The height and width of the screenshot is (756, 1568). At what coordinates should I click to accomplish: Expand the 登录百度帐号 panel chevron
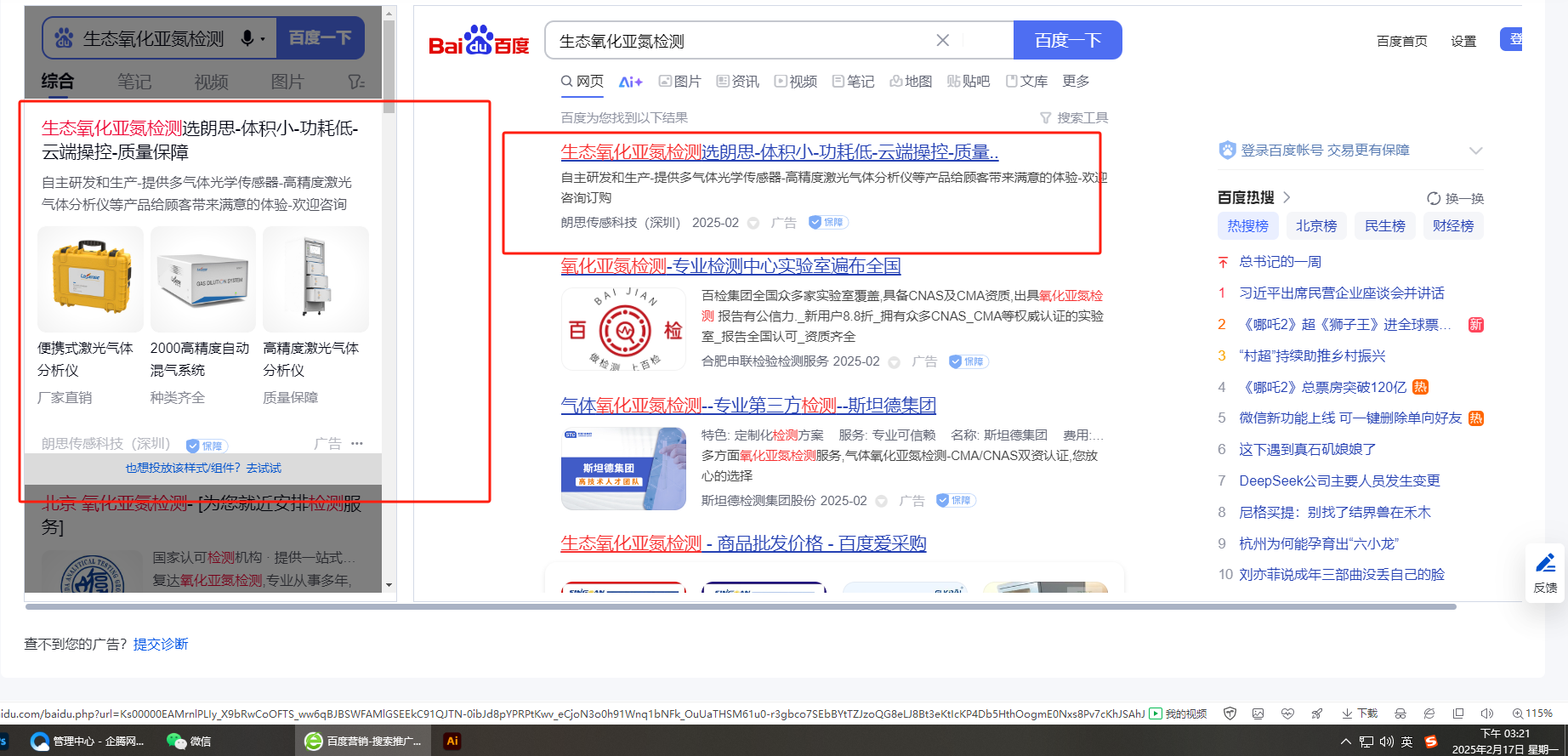(x=1475, y=151)
